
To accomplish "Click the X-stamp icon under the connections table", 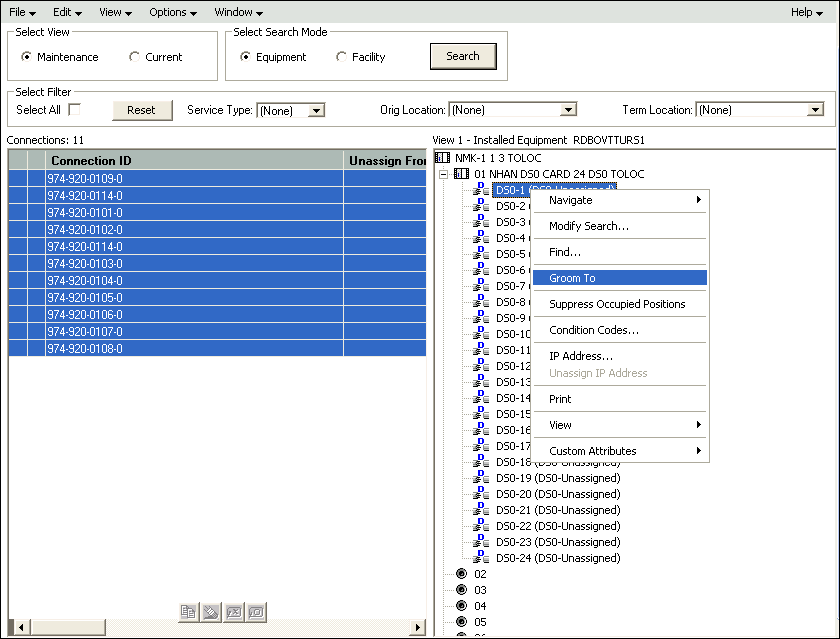I will click(x=234, y=612).
